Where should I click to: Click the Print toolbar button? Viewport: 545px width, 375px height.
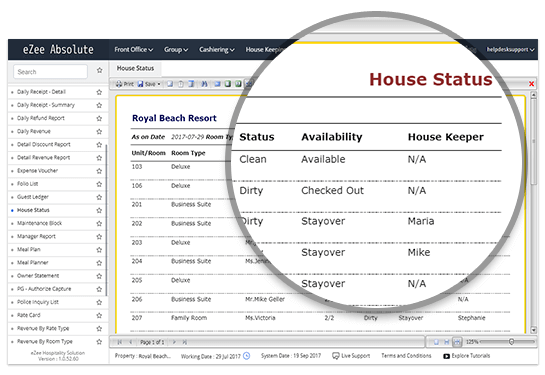(x=124, y=84)
